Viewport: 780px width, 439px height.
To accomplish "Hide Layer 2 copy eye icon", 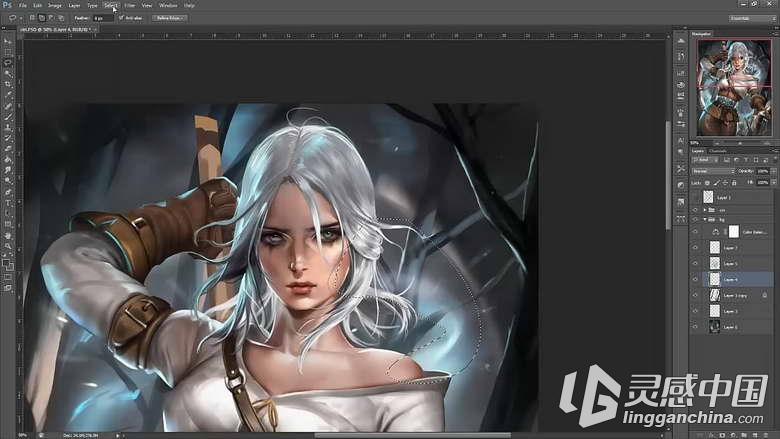I will click(x=695, y=295).
